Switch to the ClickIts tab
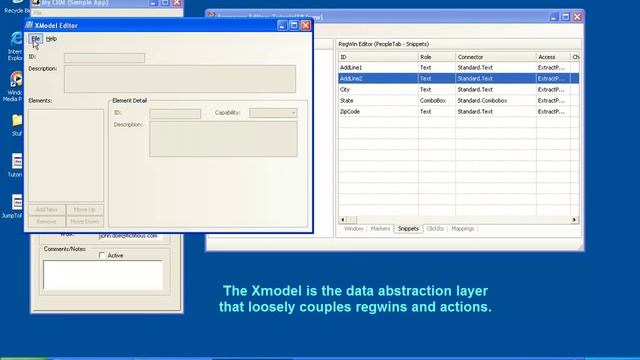 435,229
